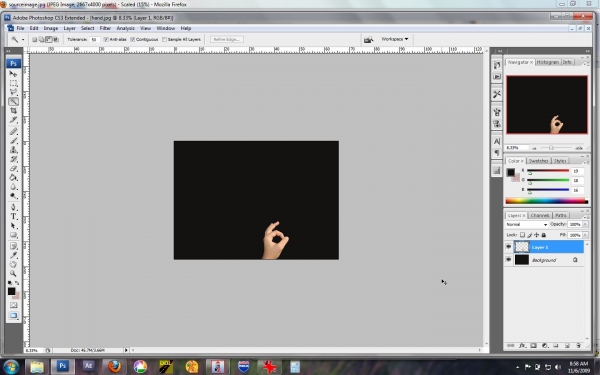600x375 pixels.
Task: Open the Analysis menu
Action: (x=126, y=28)
